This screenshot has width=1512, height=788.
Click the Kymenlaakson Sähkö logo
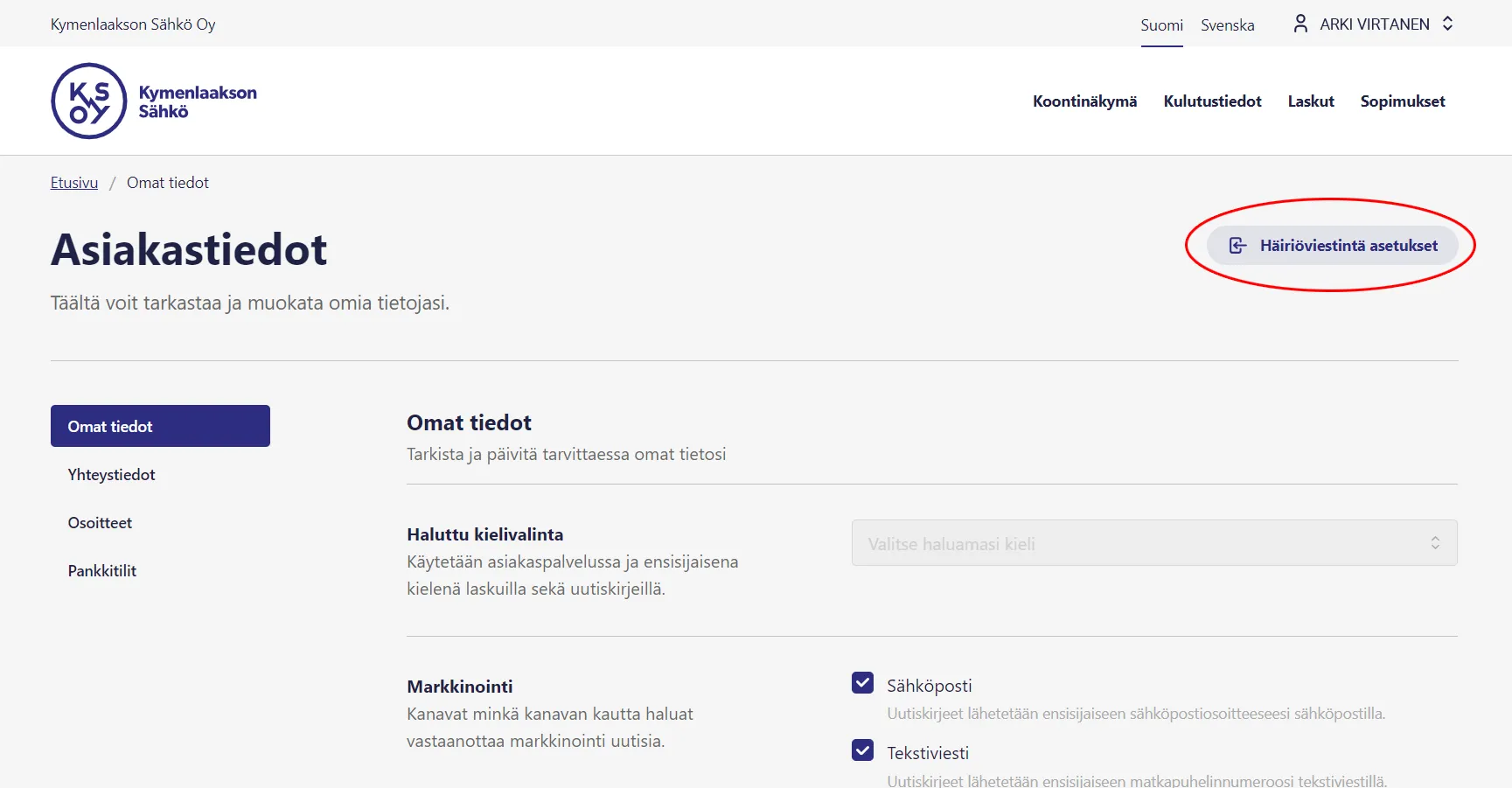pos(154,101)
